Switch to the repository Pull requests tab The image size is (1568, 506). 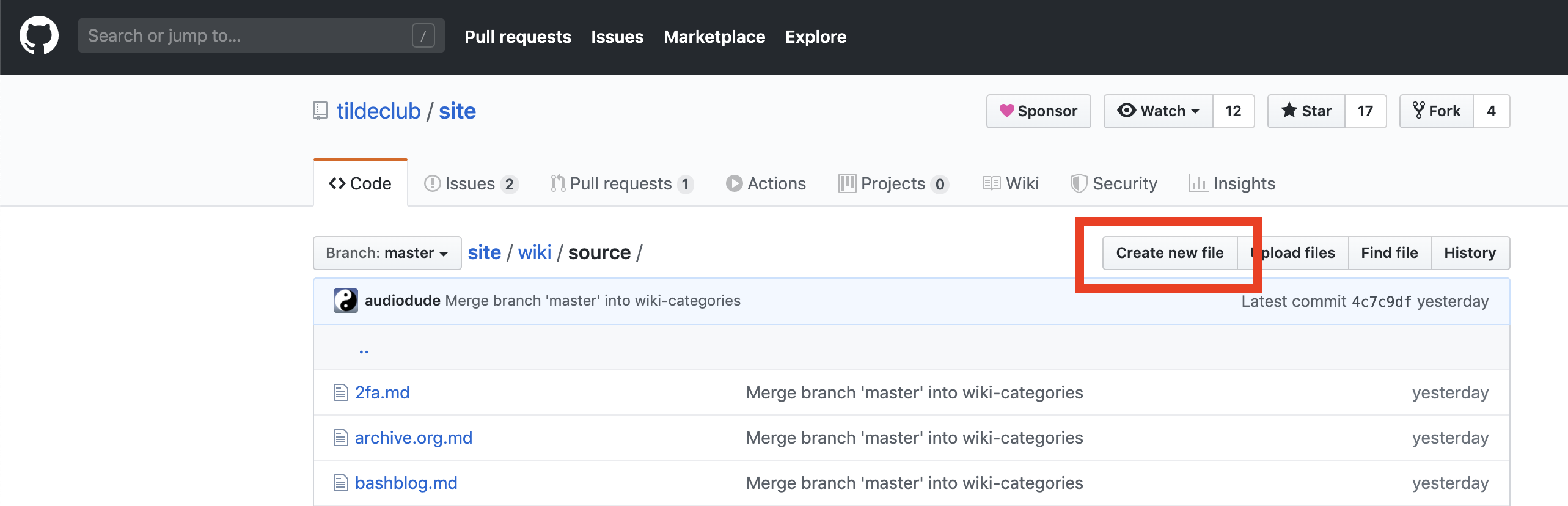[621, 183]
